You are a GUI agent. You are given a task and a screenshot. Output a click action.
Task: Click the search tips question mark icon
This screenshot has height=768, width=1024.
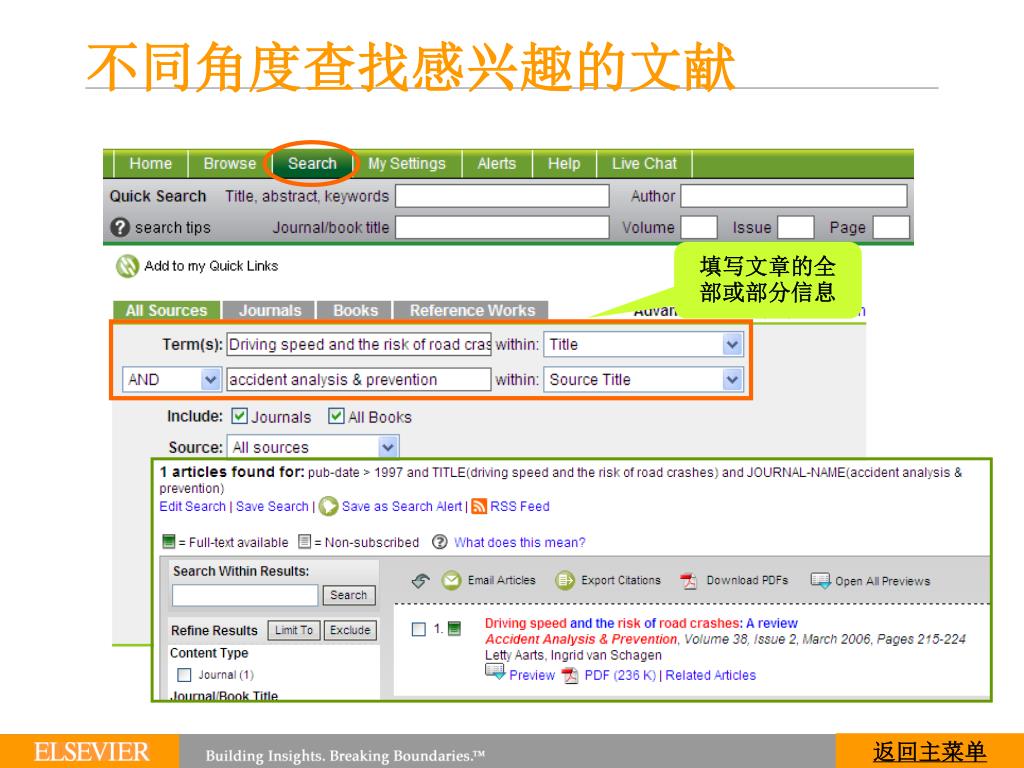pyautogui.click(x=120, y=227)
